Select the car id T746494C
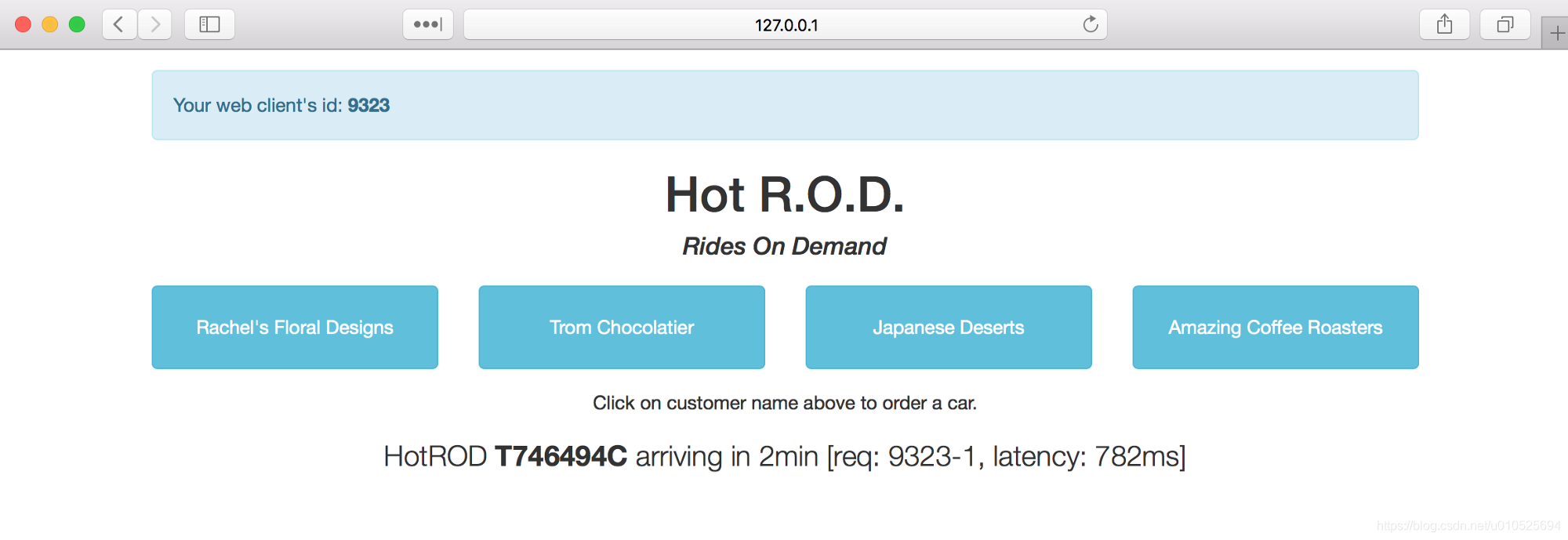The height and width of the screenshot is (540, 1568). (x=561, y=456)
